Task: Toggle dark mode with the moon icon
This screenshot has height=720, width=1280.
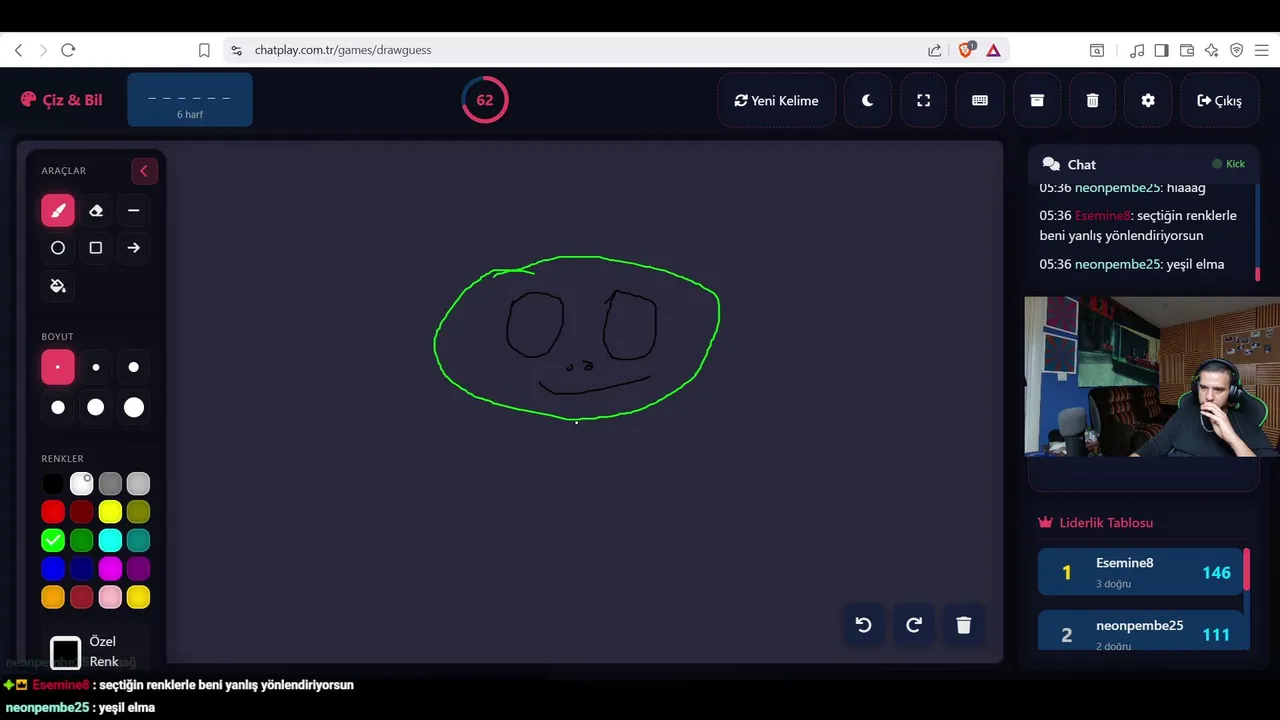Action: [868, 100]
